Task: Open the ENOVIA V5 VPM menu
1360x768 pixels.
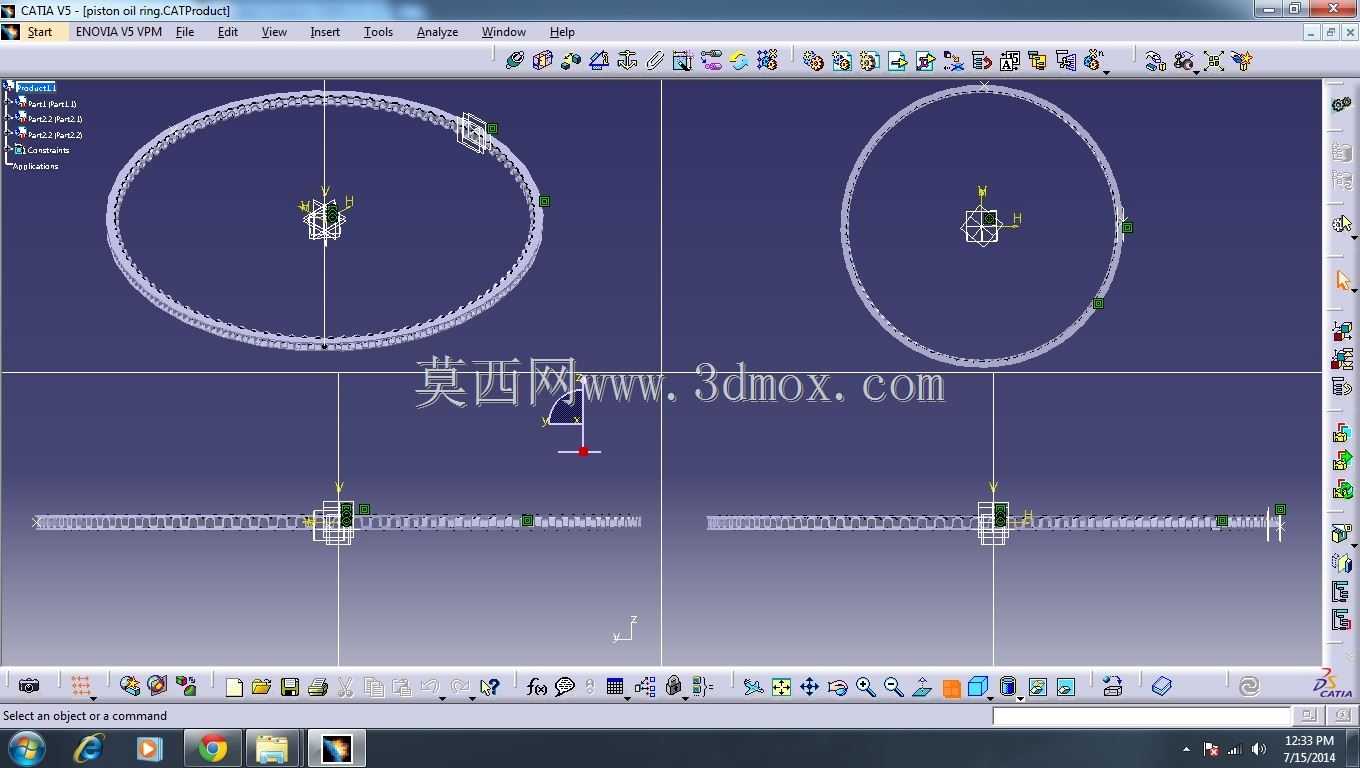Action: pyautogui.click(x=119, y=32)
